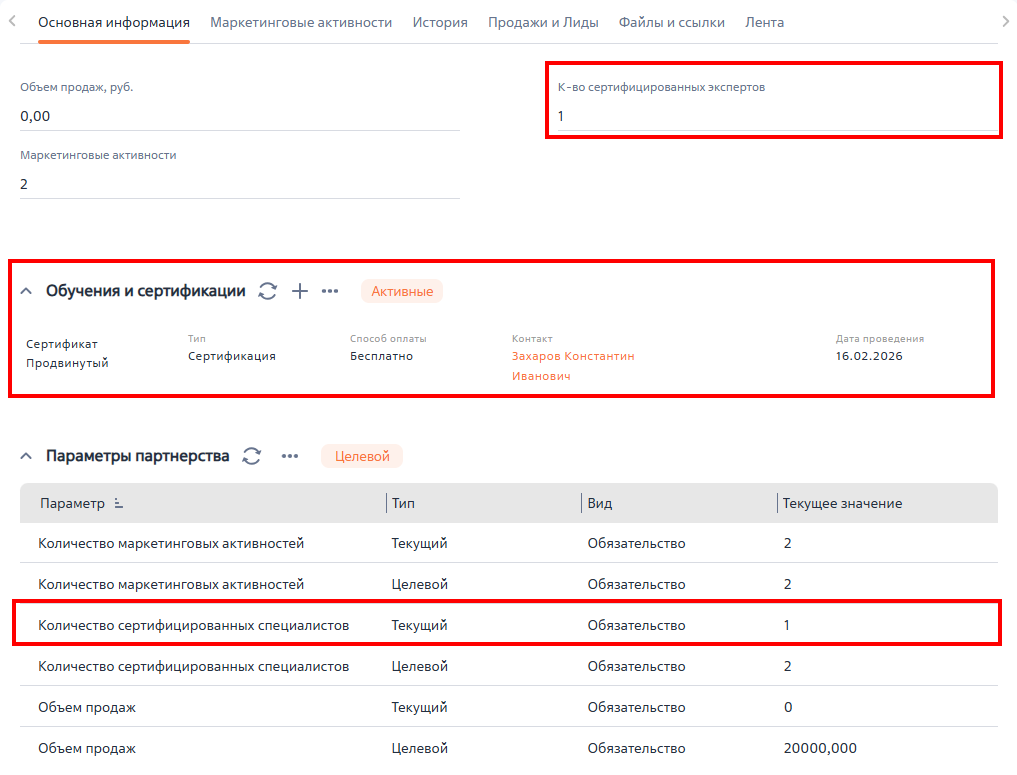Open more options for Обучения и сертификации

pyautogui.click(x=330, y=291)
